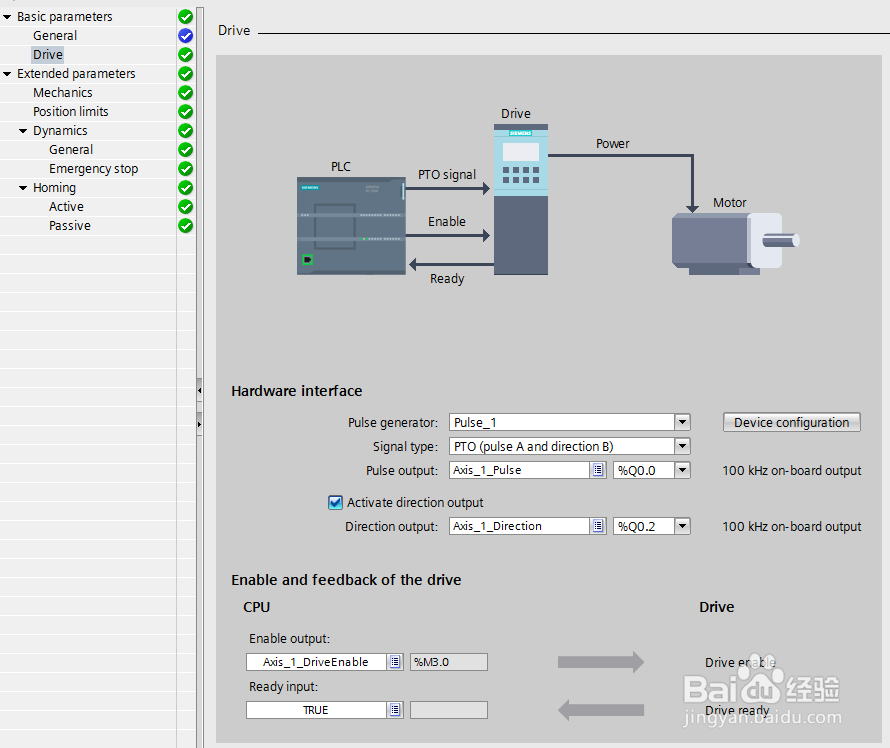Click the Drive unit image in the diagram
Viewport: 890px width, 748px height.
click(520, 199)
